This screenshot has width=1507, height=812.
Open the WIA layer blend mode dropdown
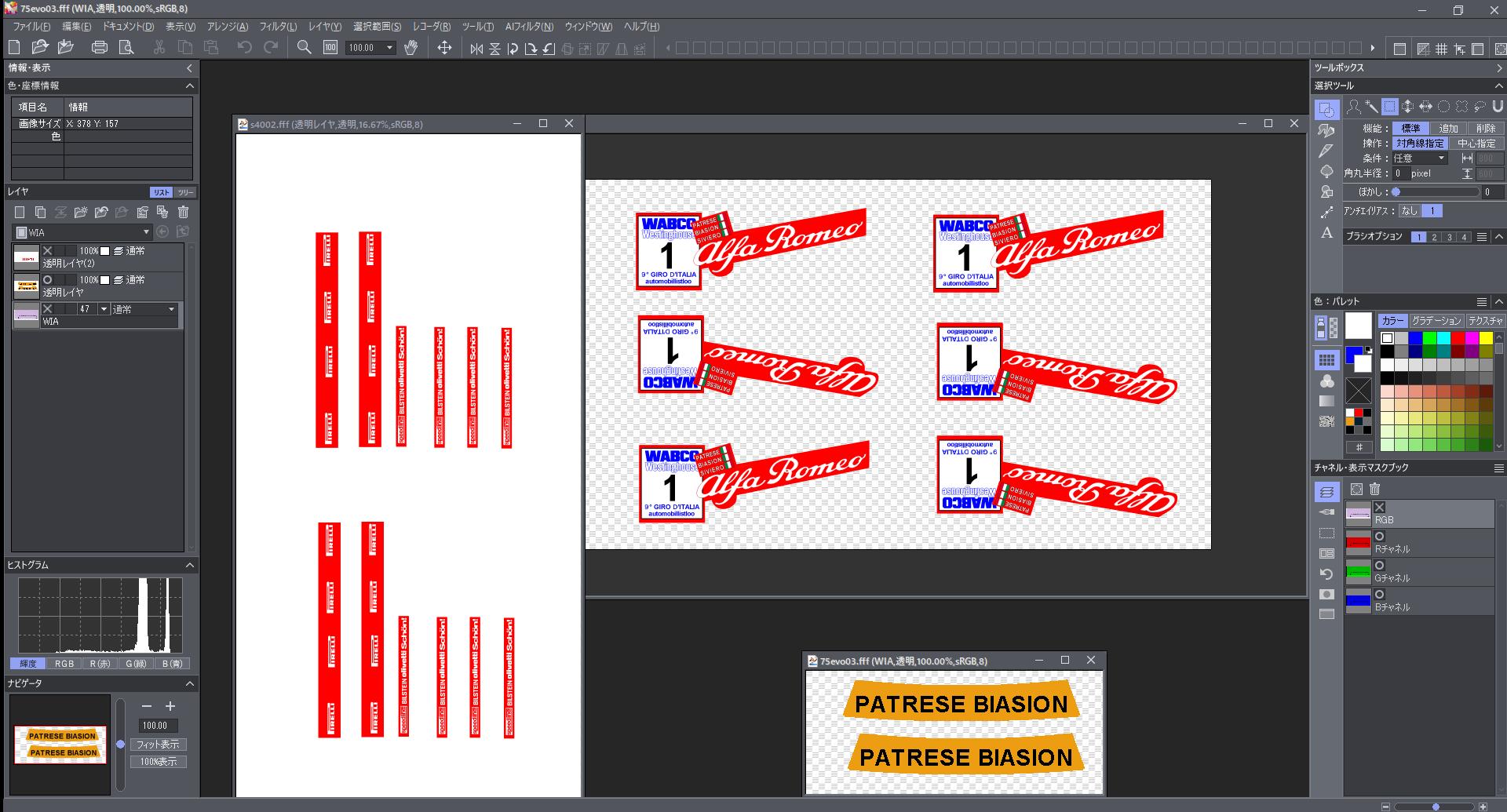(171, 310)
